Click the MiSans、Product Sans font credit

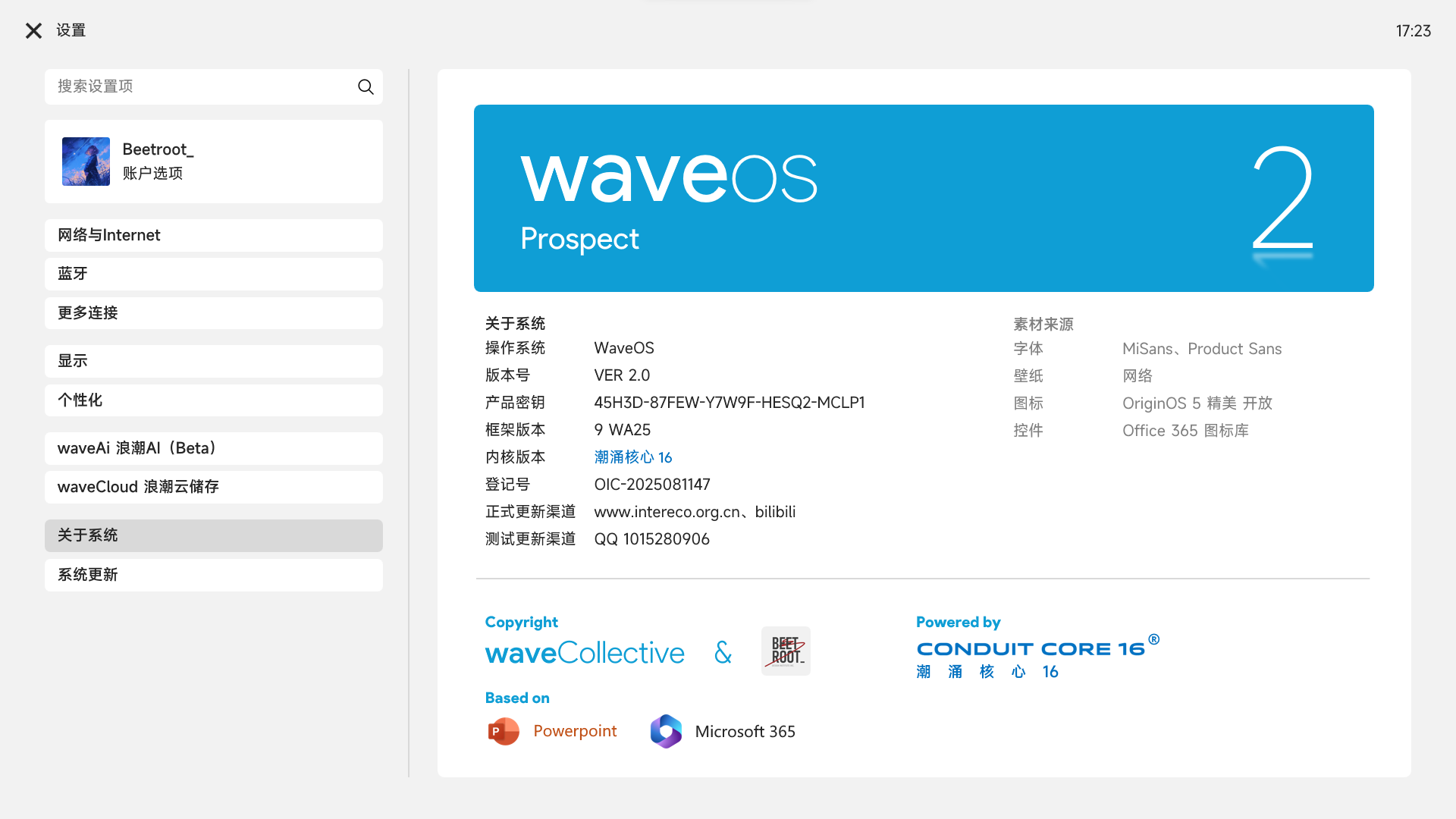pos(1202,349)
